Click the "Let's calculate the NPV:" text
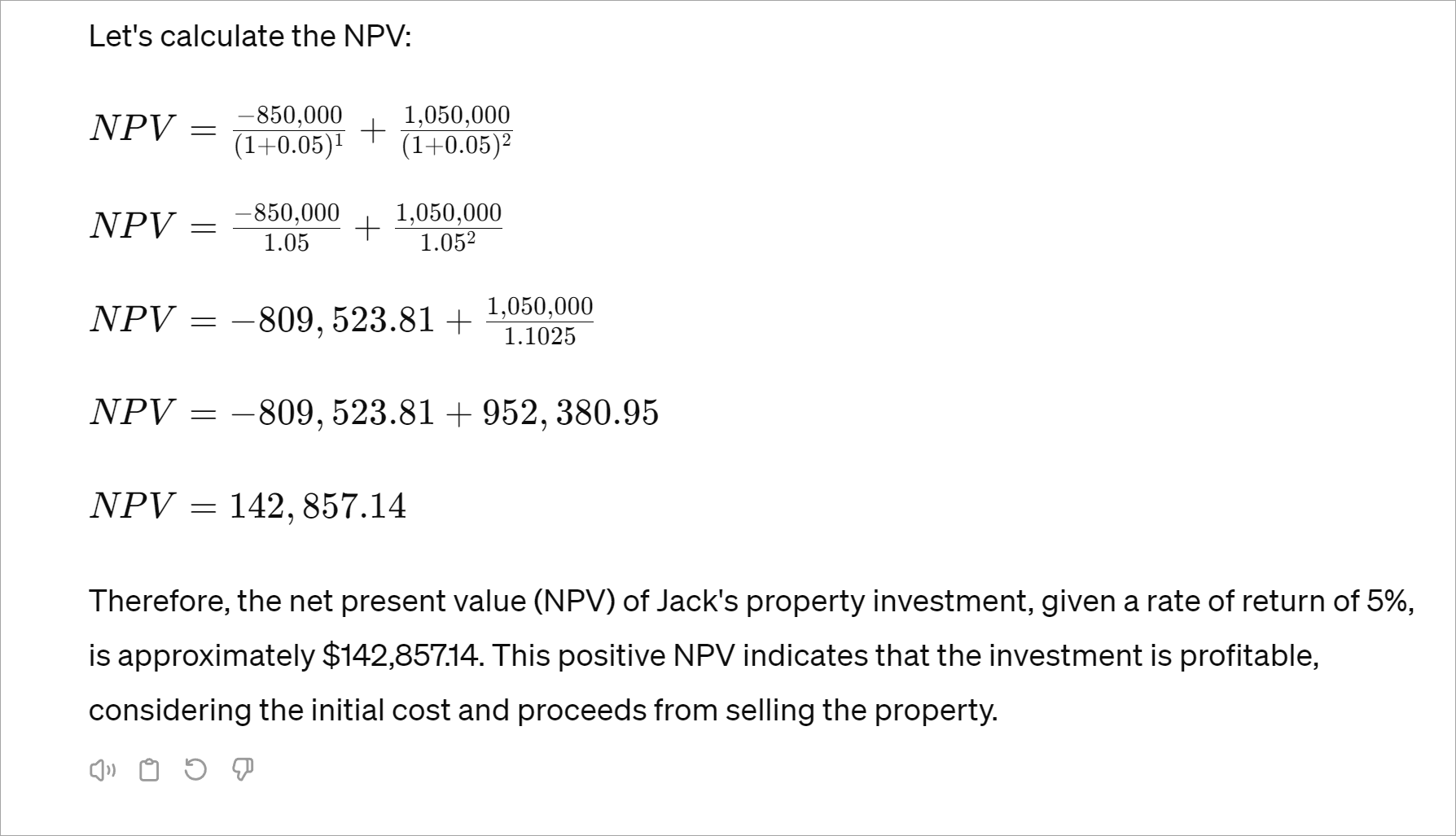The width and height of the screenshot is (1456, 836). click(249, 37)
